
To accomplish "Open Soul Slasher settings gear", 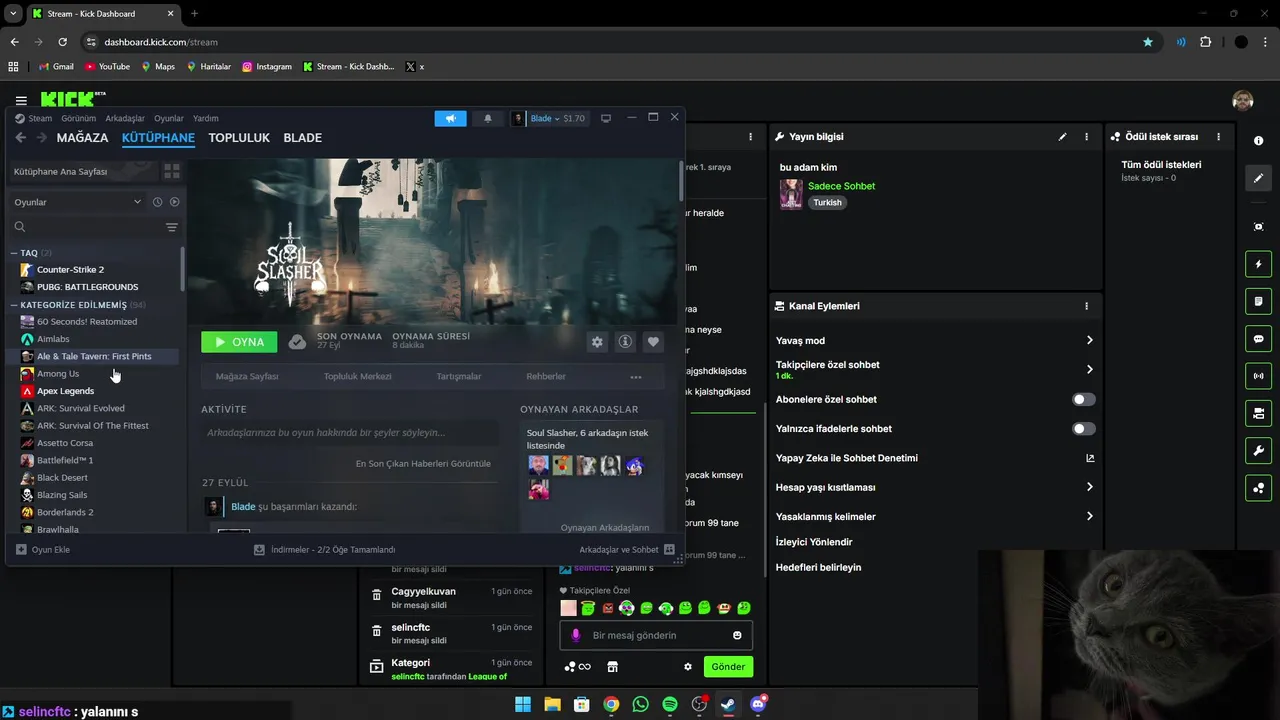I will 597,342.
